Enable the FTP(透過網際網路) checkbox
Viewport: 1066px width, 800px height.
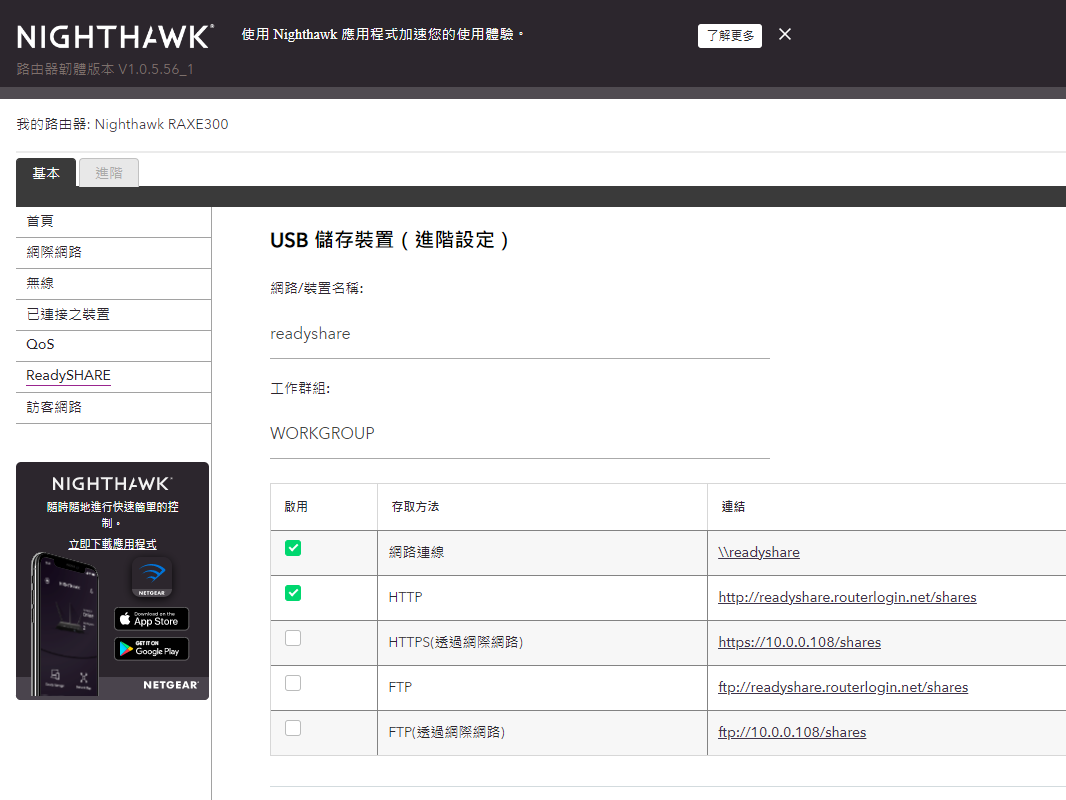pos(293,728)
